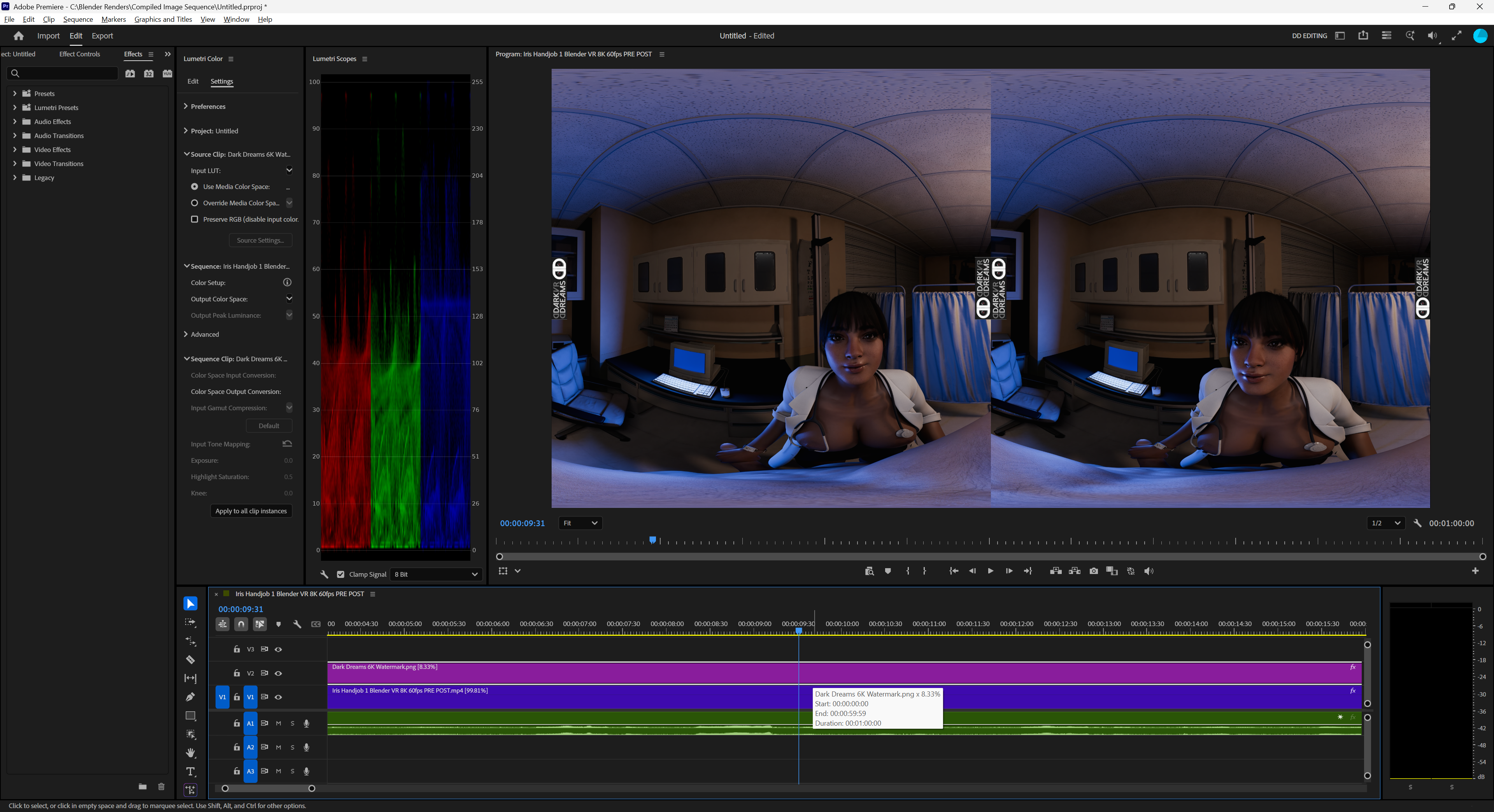Activate the Type tool

190,772
